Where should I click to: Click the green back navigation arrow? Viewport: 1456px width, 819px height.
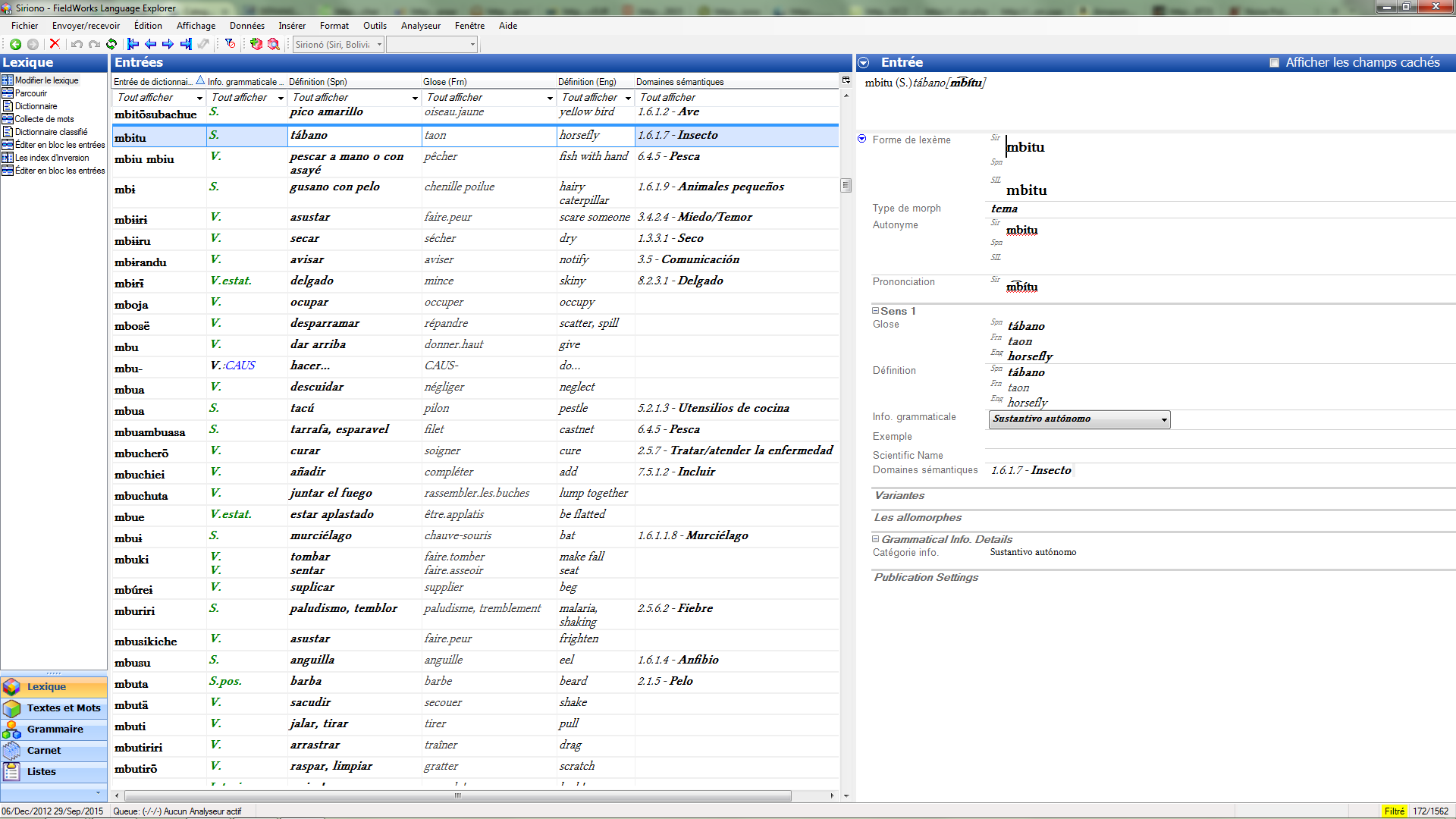point(15,45)
